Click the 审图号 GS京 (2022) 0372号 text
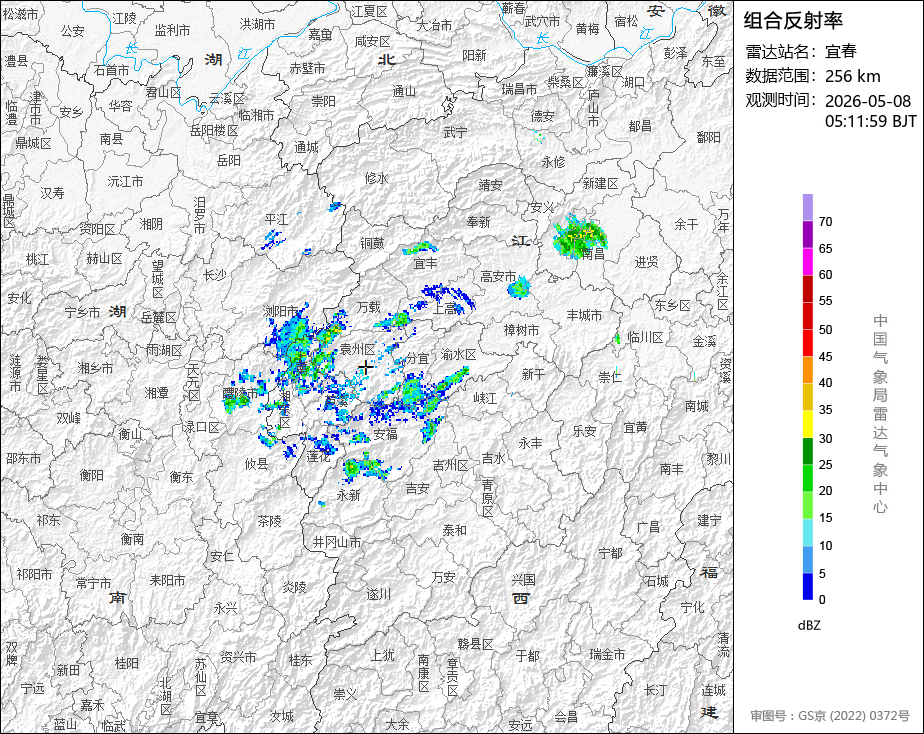924x734 pixels. coord(830,716)
